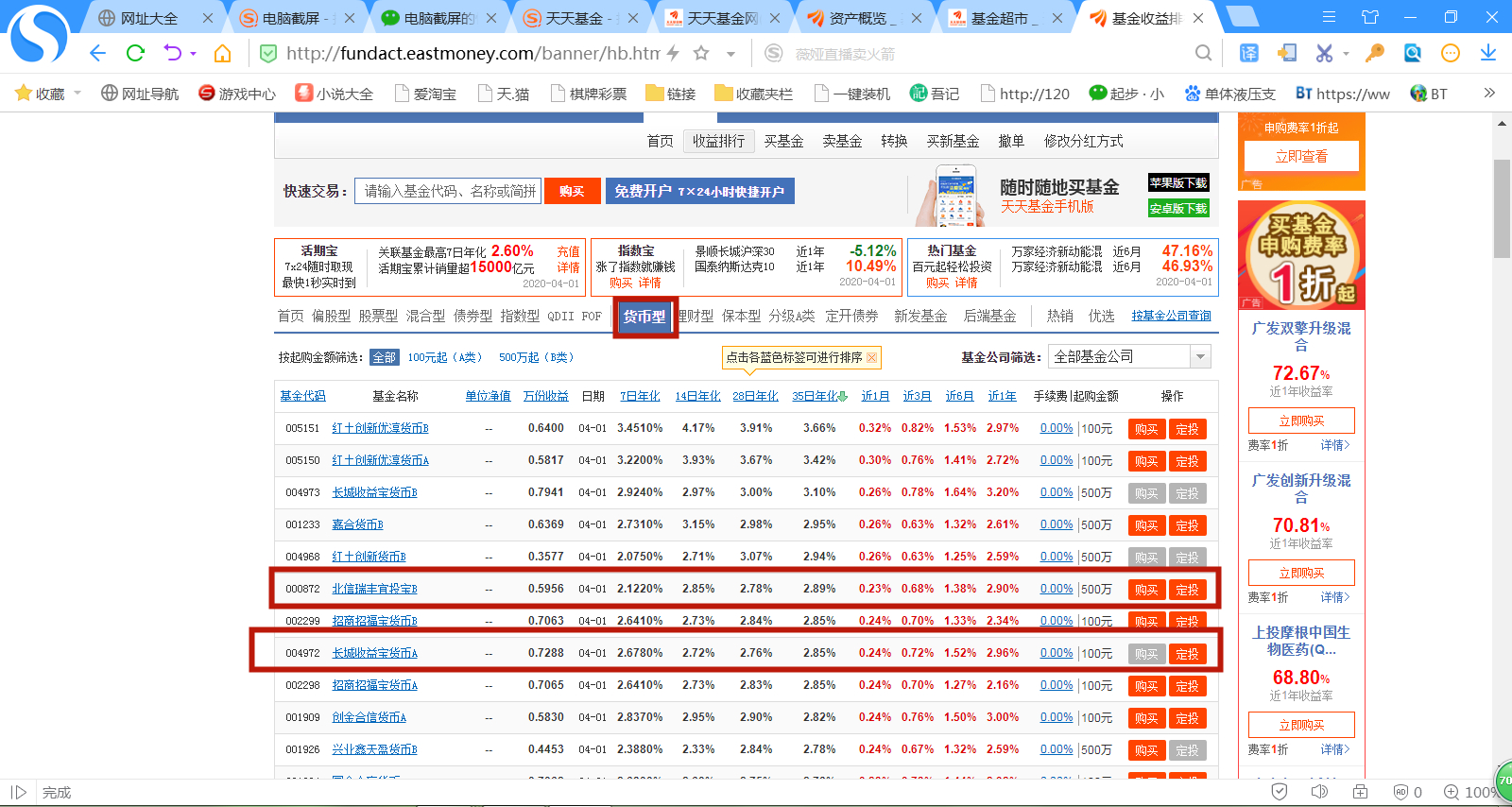The height and width of the screenshot is (807, 1512).
Task: Open fund link 长城收益宝货币A
Action: (374, 653)
